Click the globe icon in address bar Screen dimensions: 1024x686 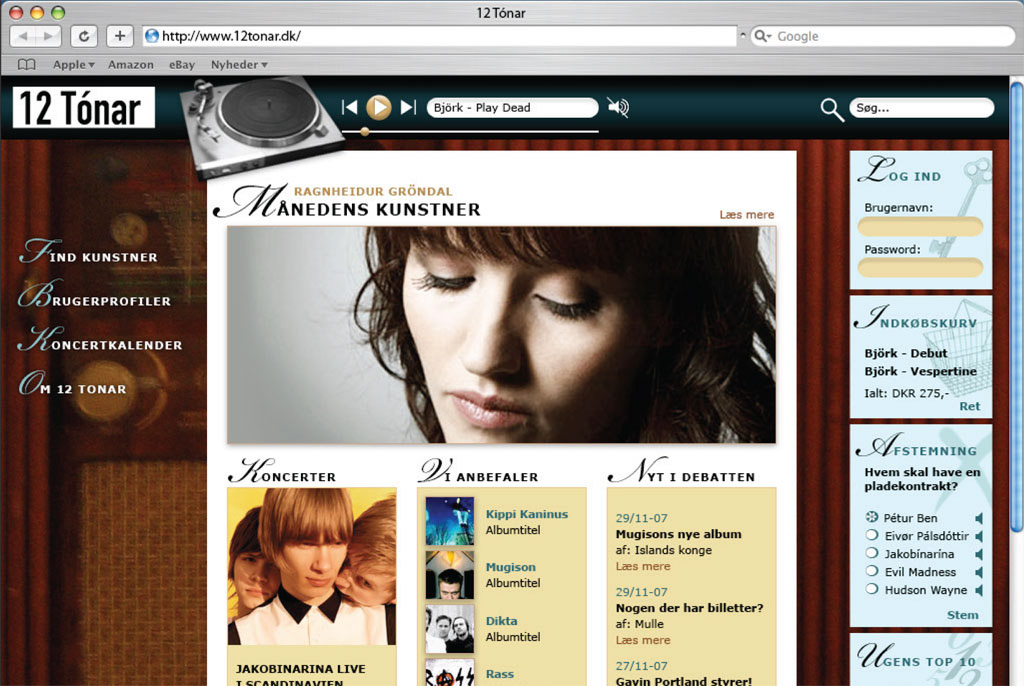[x=152, y=36]
